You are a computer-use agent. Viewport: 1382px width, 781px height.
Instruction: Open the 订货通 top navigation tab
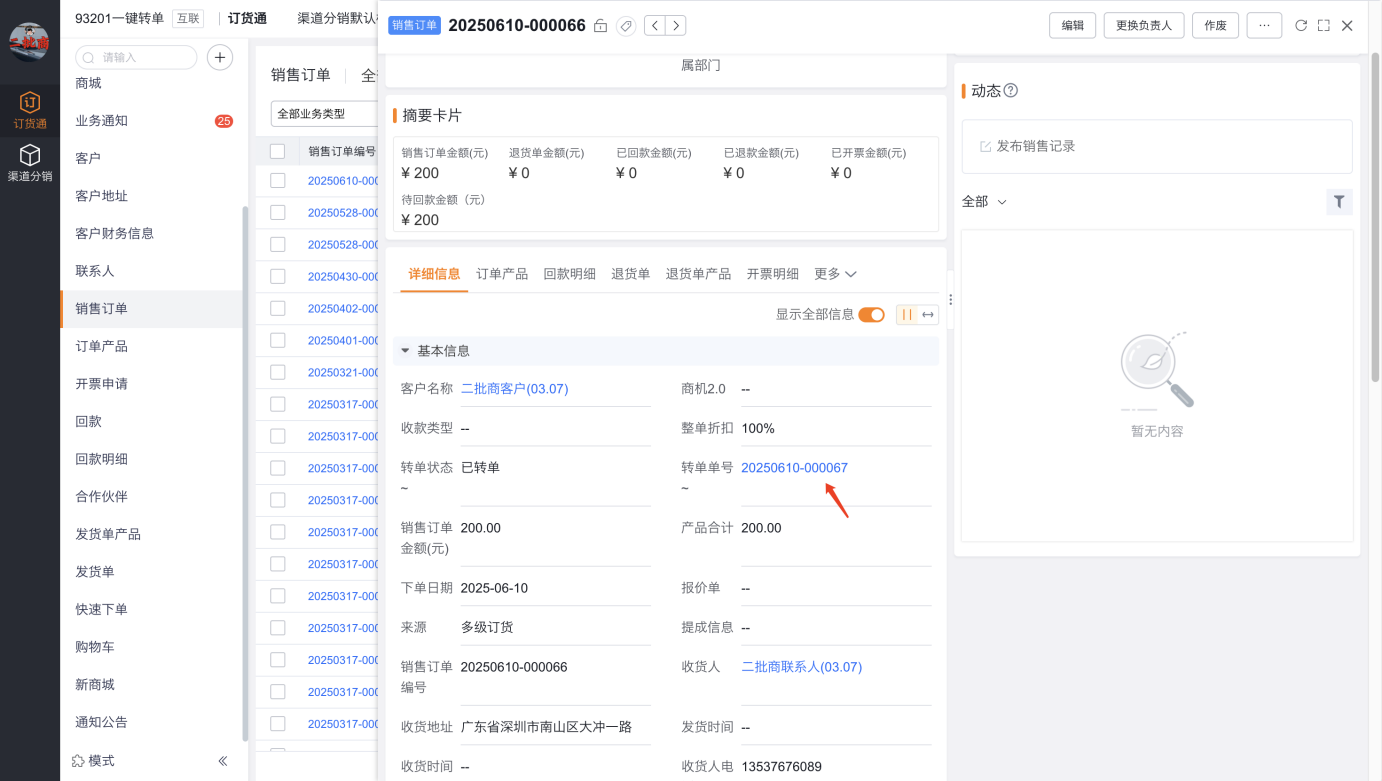click(247, 18)
